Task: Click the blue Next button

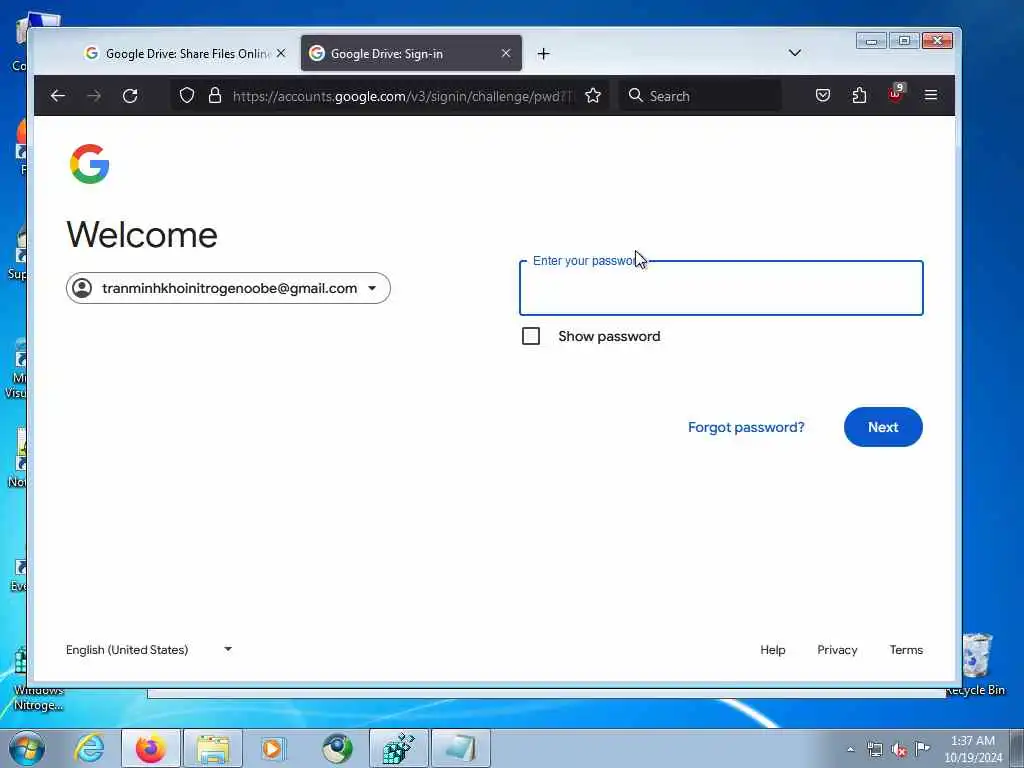Action: (883, 427)
